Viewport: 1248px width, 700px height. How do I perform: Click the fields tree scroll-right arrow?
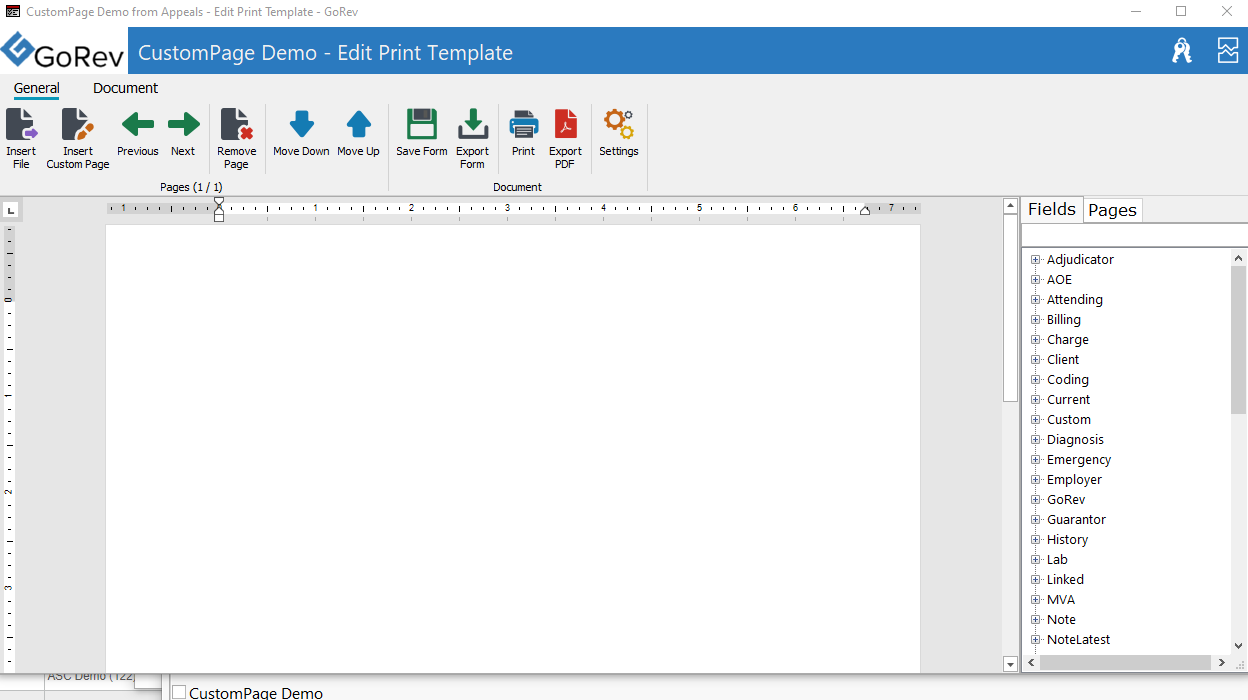click(1222, 662)
